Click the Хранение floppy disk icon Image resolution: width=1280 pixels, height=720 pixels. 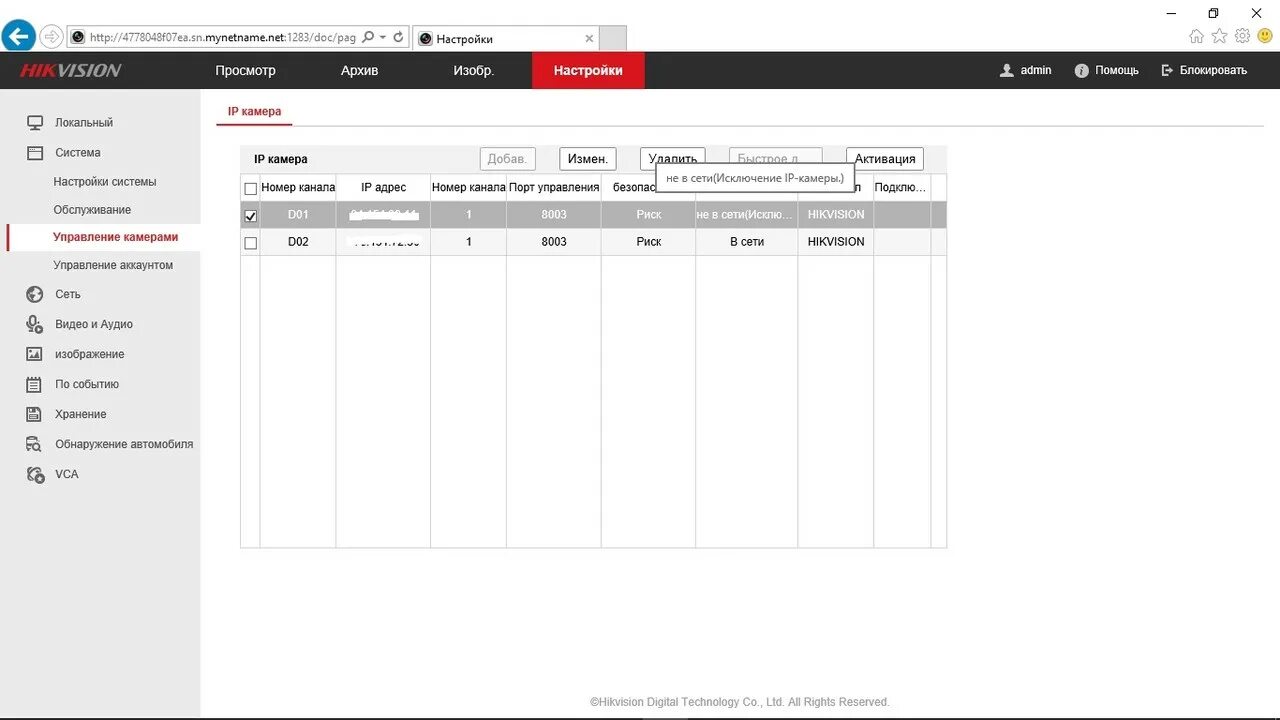pyautogui.click(x=35, y=414)
